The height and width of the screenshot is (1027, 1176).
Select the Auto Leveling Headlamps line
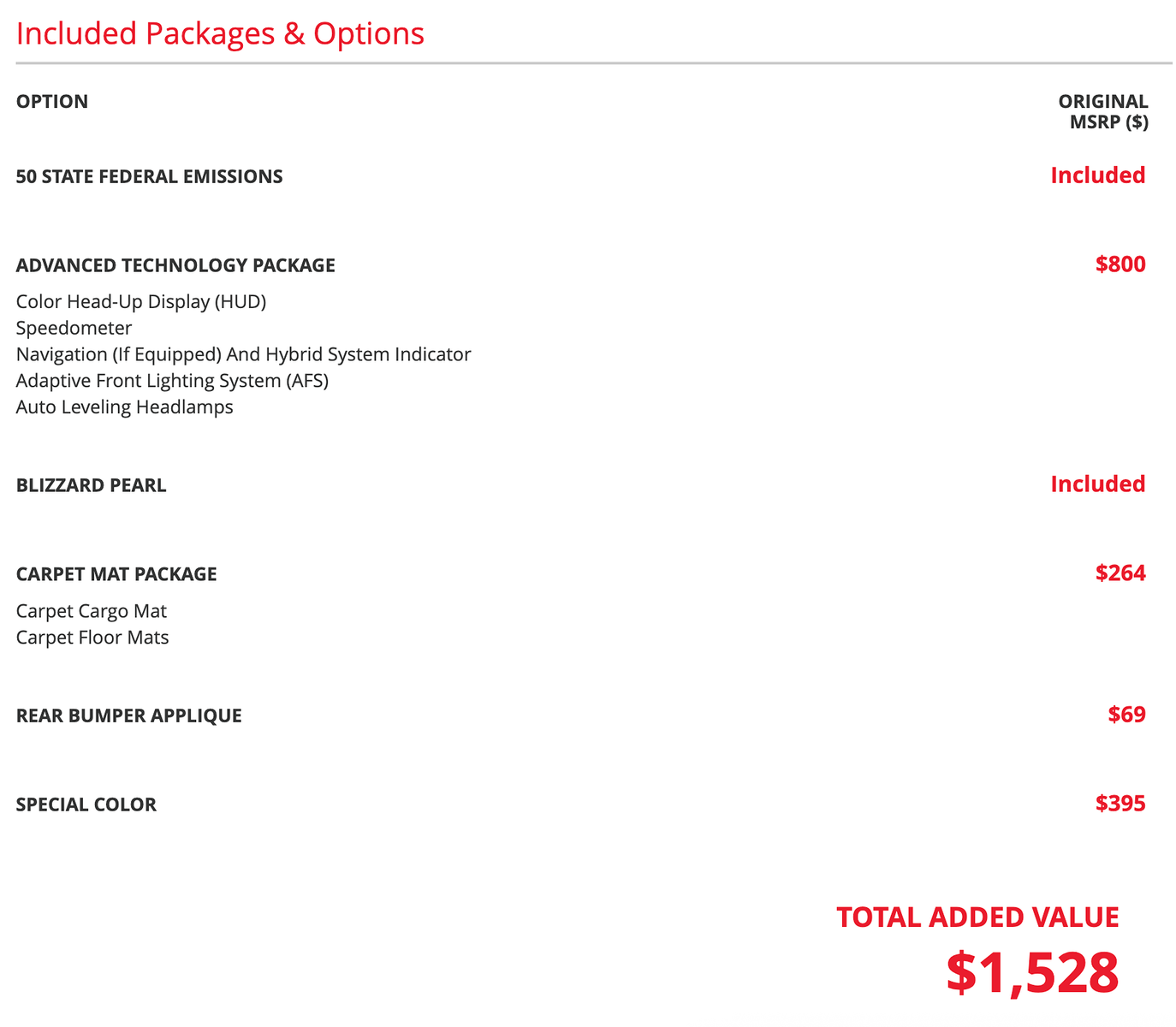click(125, 407)
